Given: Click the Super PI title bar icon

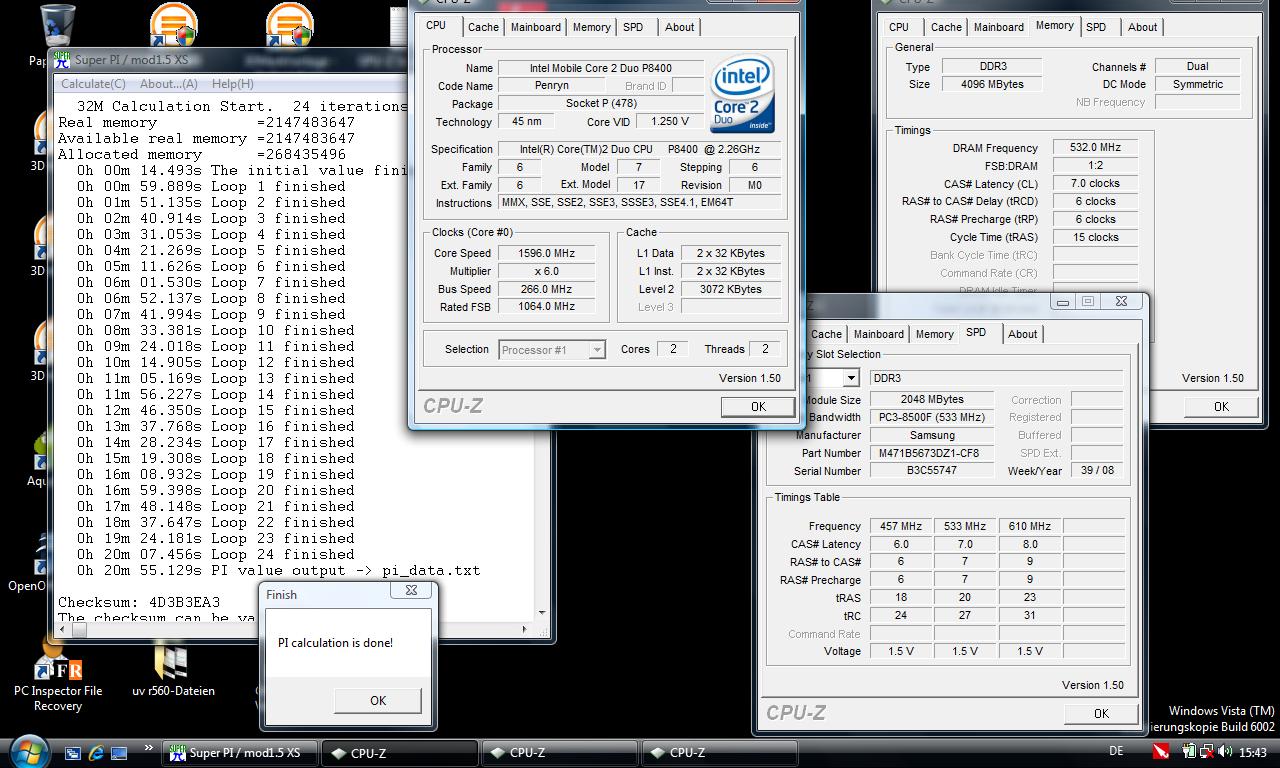Looking at the screenshot, I should (x=63, y=59).
